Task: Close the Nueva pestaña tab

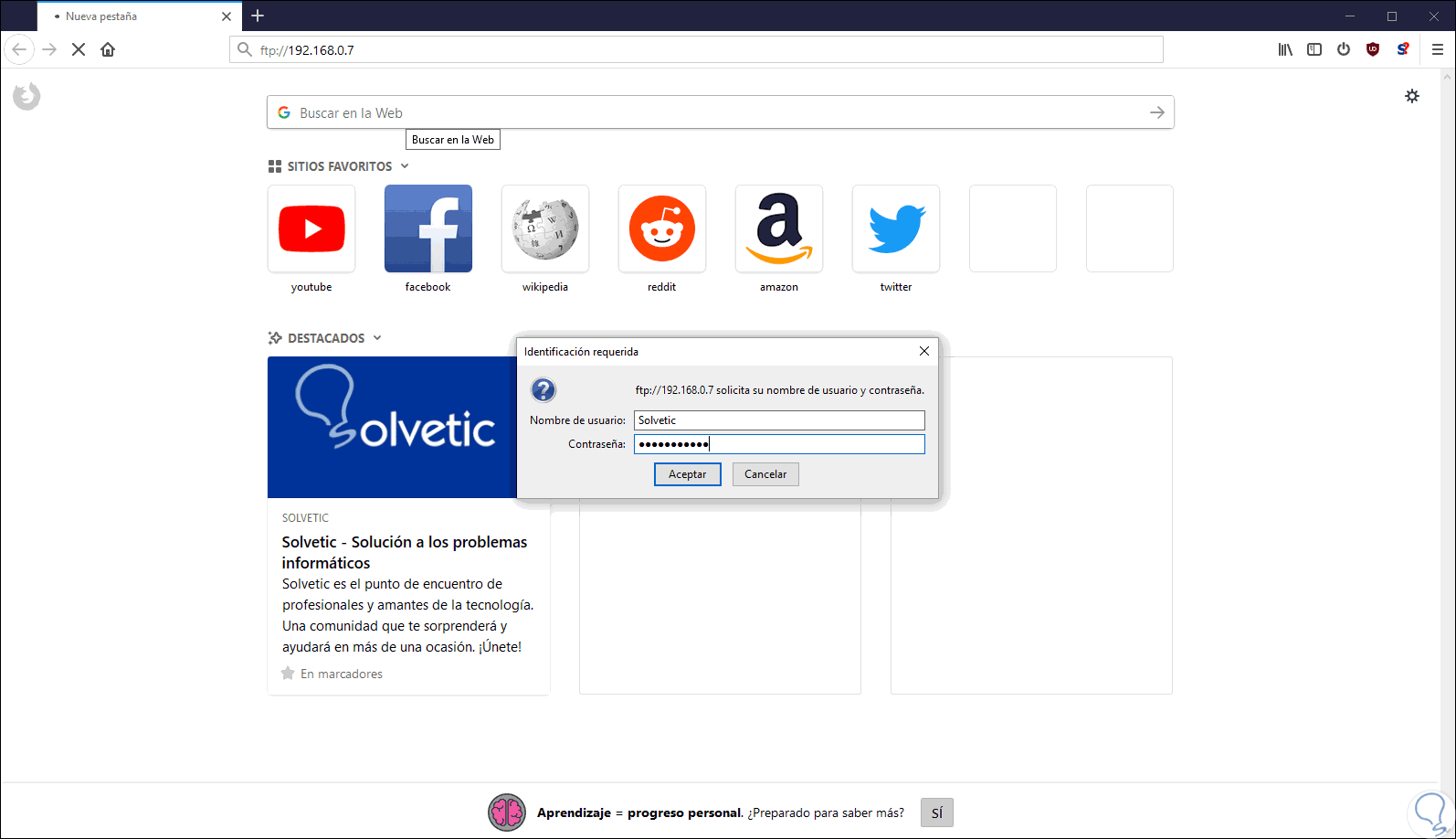Action: (227, 16)
